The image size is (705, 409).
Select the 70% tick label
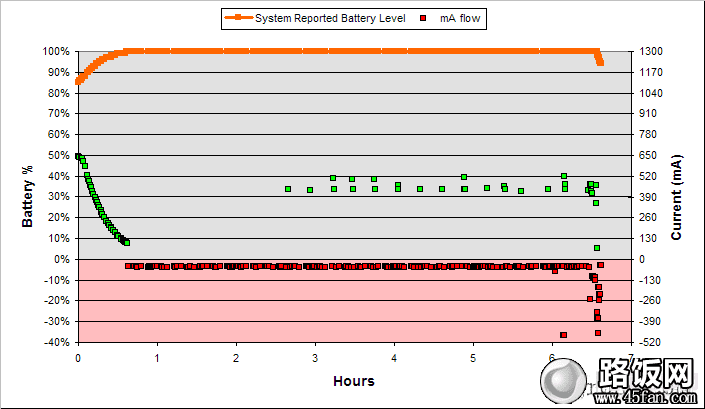point(58,113)
